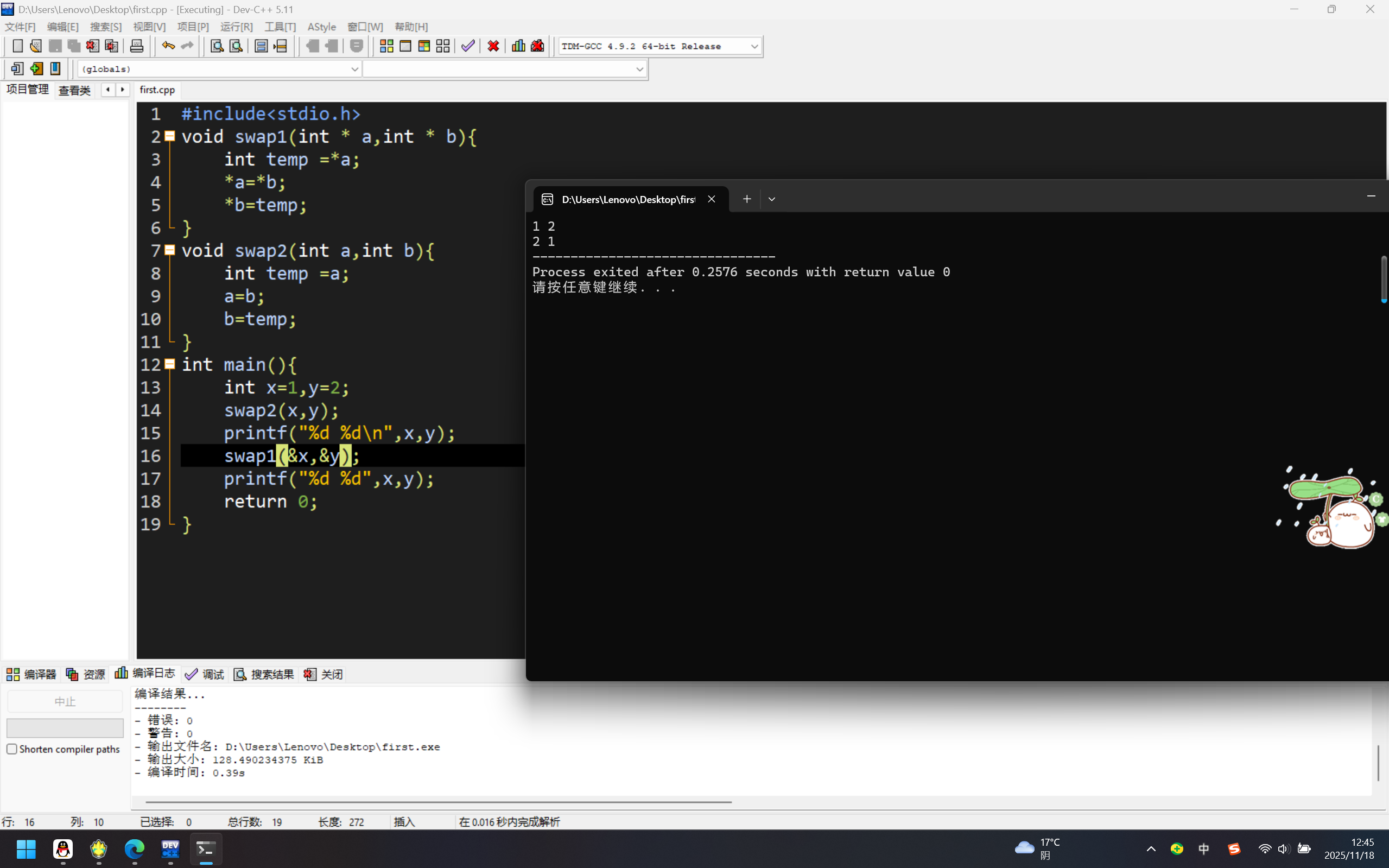Screen dimensions: 1389x868
Task: Click the Debug checkmark icon in toolbar
Action: click(468, 46)
